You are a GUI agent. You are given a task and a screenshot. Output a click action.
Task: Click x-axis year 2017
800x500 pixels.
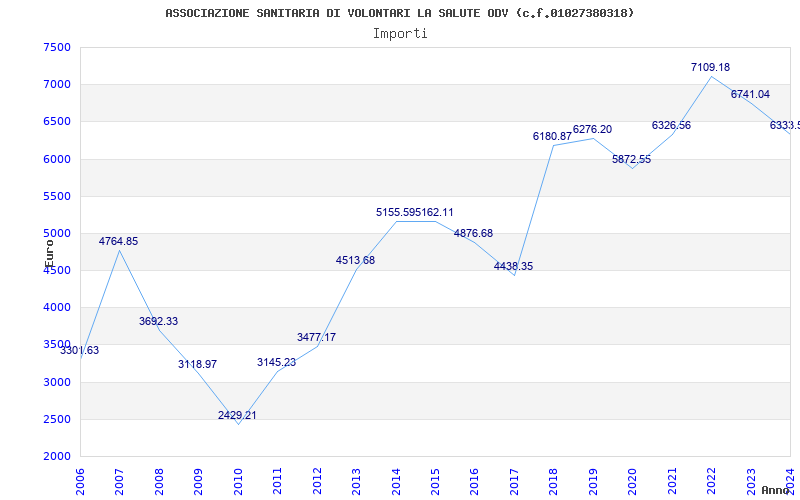(x=514, y=481)
